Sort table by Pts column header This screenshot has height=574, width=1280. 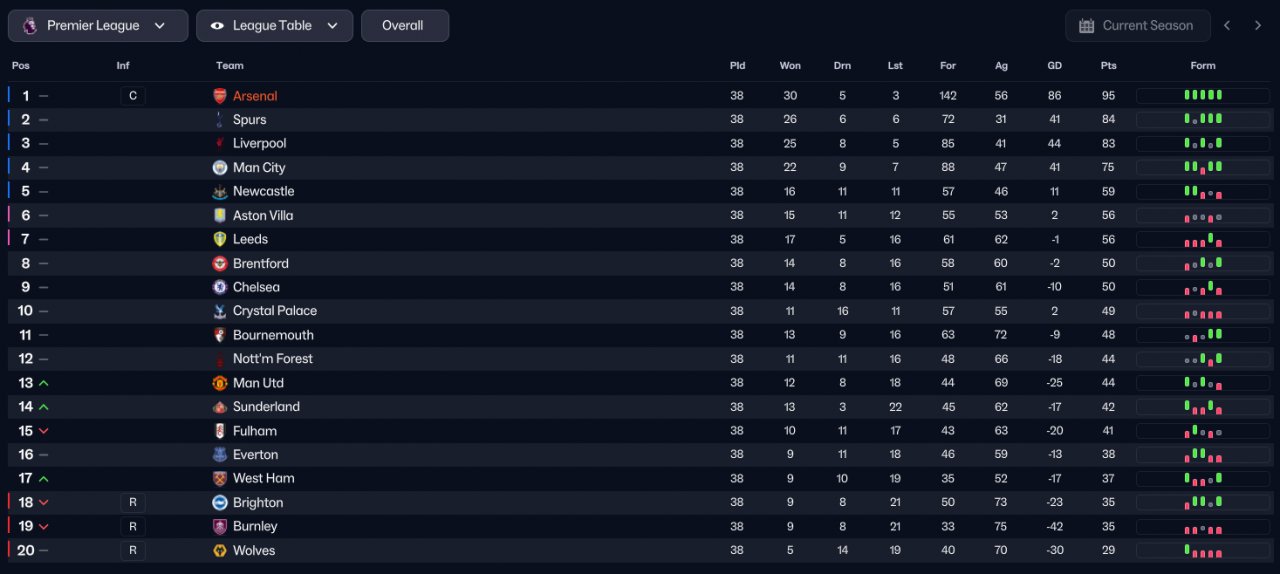[1108, 66]
